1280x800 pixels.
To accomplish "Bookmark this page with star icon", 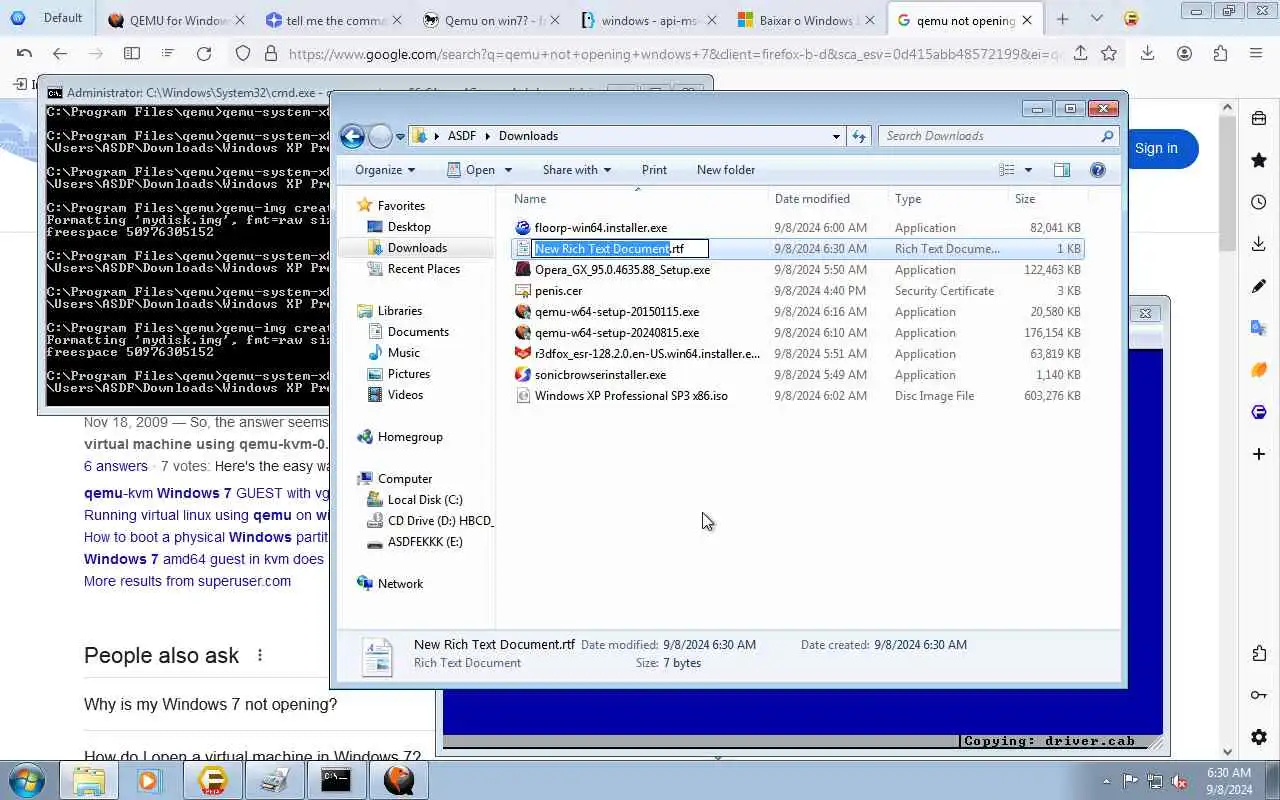I will (1109, 54).
